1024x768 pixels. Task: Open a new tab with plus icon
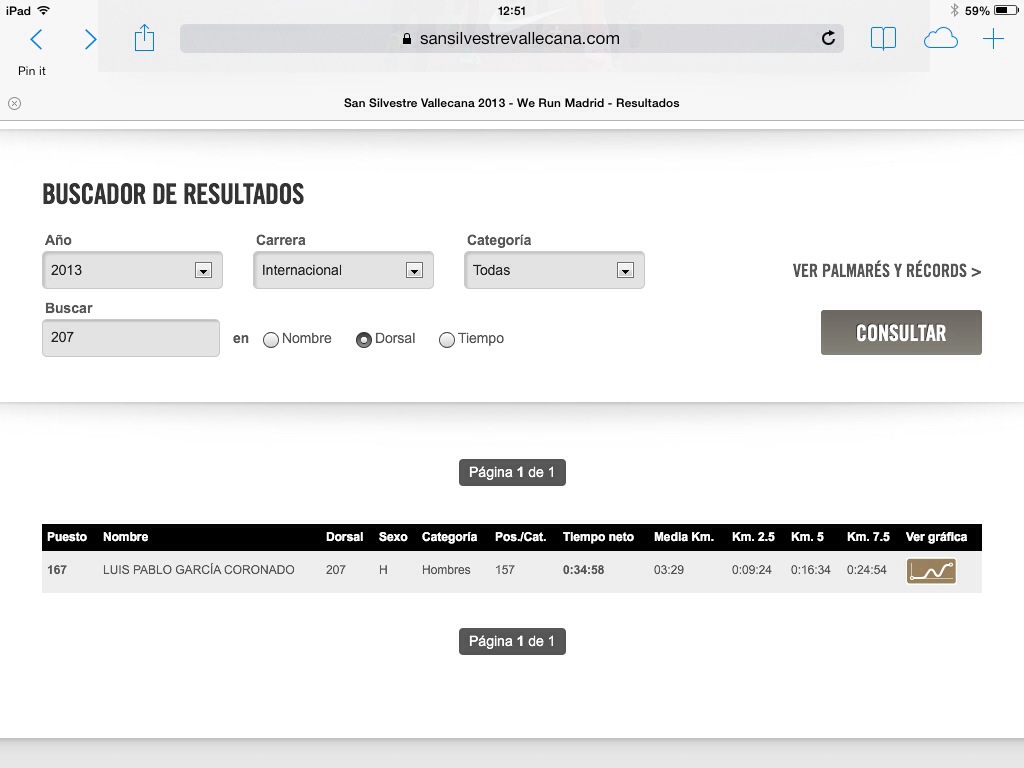coord(993,39)
